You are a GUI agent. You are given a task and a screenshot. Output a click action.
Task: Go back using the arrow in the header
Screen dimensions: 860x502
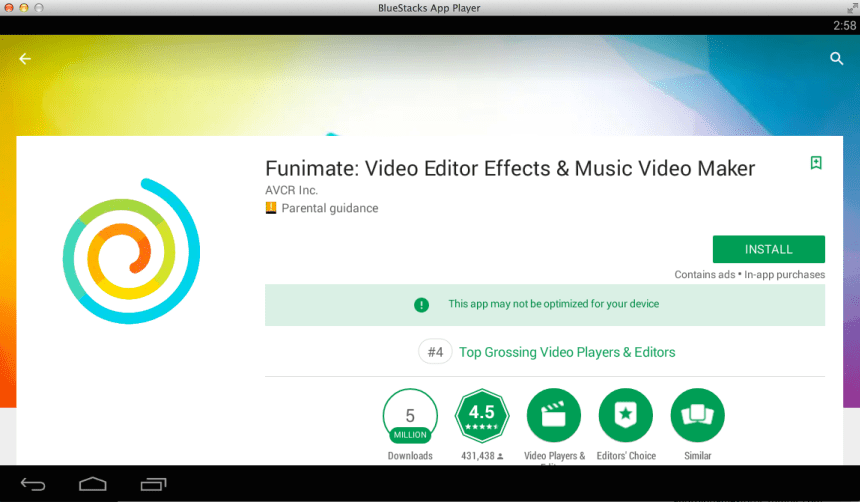25,59
